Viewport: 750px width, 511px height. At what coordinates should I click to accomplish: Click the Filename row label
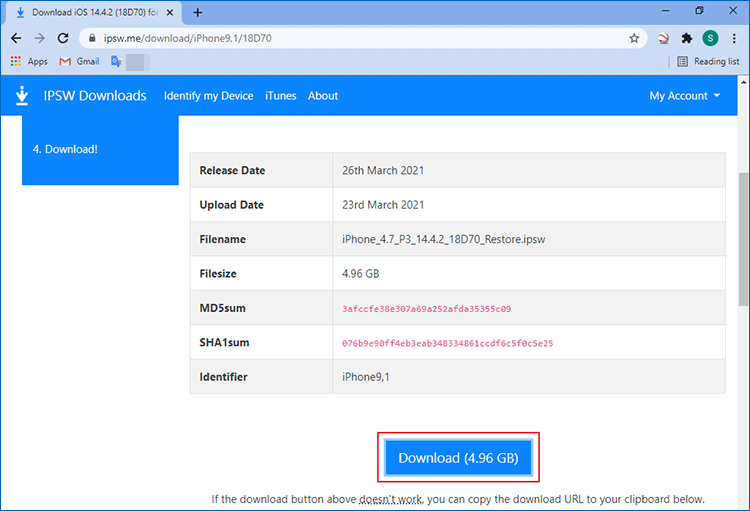pyautogui.click(x=222, y=239)
